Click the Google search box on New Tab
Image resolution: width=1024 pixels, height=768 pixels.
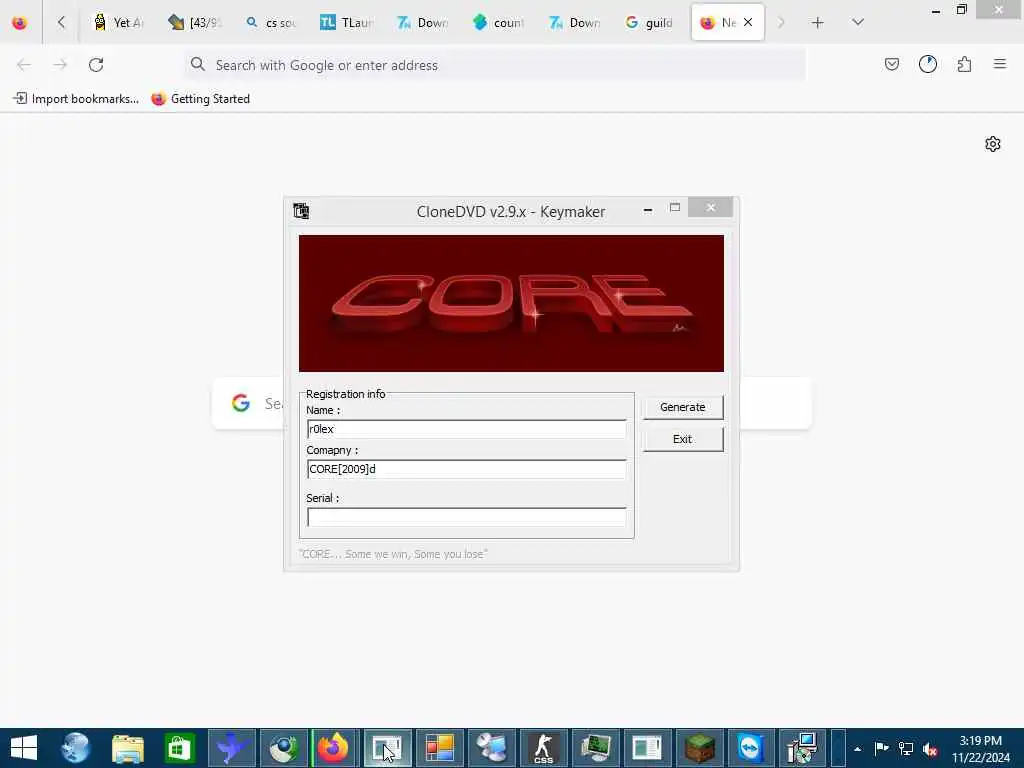point(511,403)
